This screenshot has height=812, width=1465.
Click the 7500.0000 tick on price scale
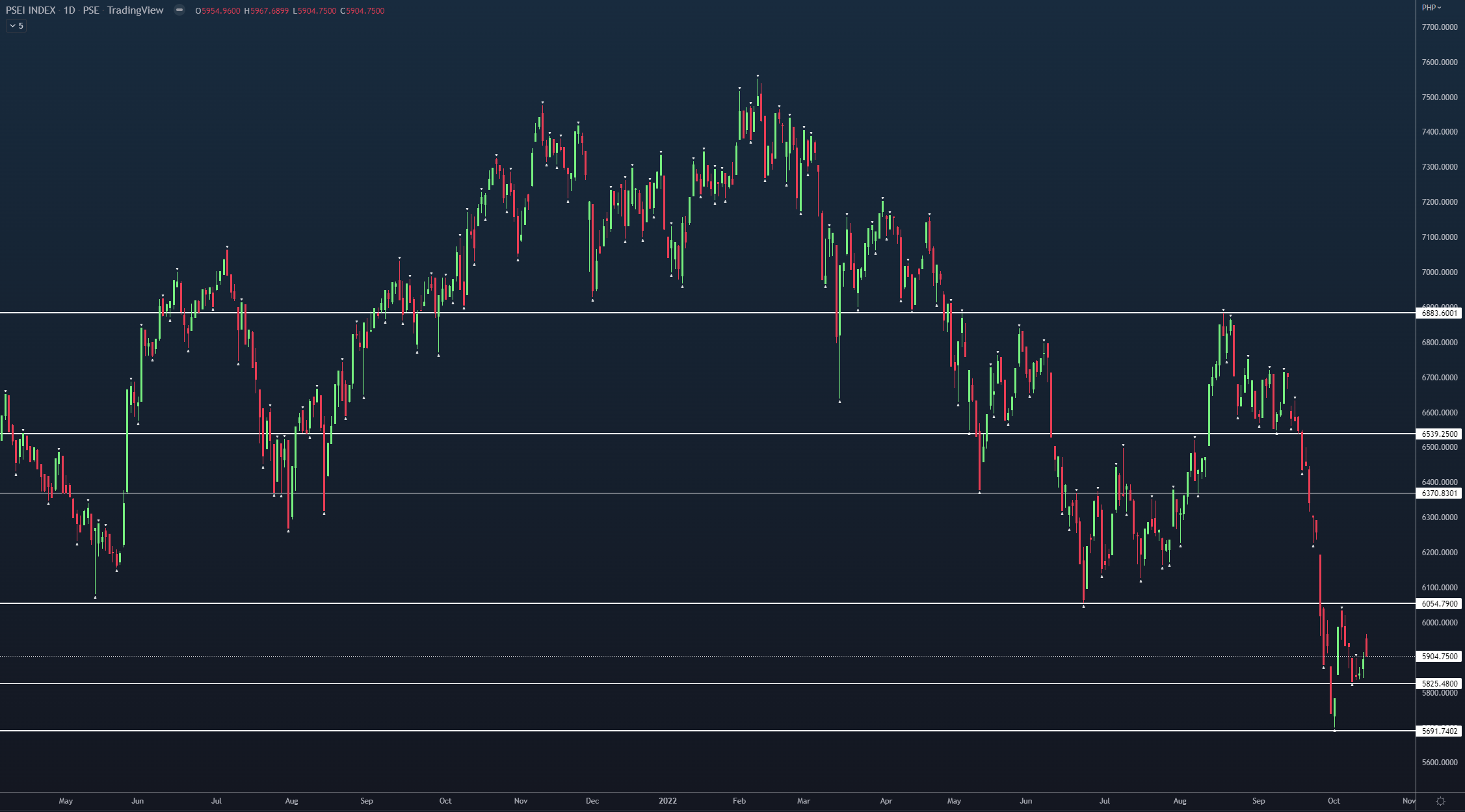click(1439, 98)
